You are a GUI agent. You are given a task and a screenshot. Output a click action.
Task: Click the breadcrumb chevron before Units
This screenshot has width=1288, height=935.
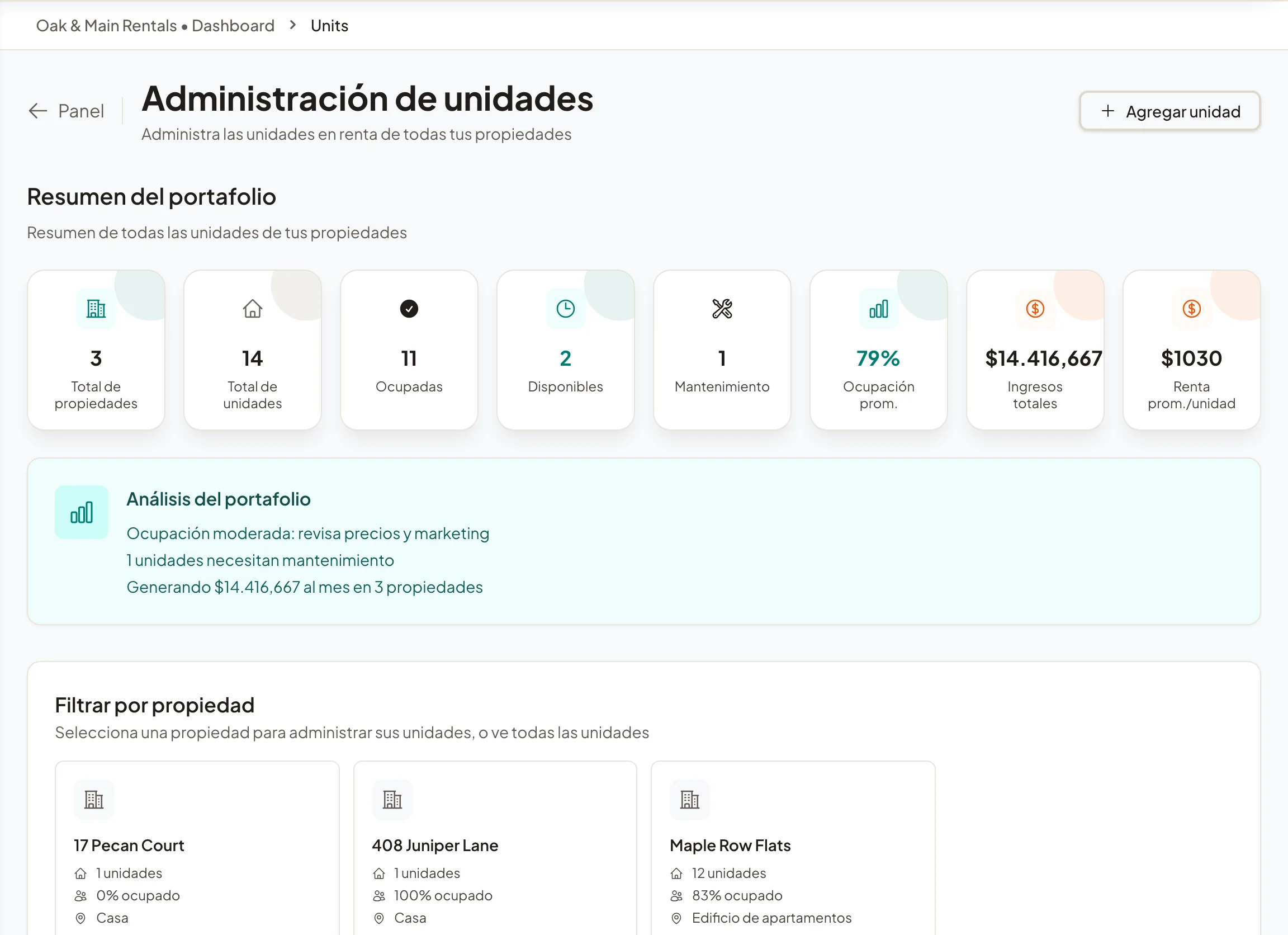pyautogui.click(x=292, y=25)
